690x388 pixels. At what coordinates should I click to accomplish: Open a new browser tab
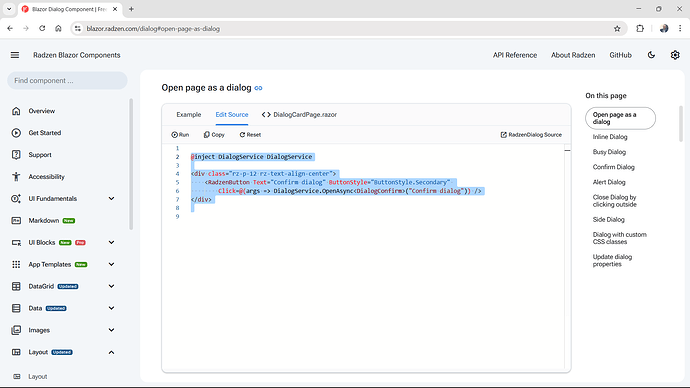click(x=131, y=9)
